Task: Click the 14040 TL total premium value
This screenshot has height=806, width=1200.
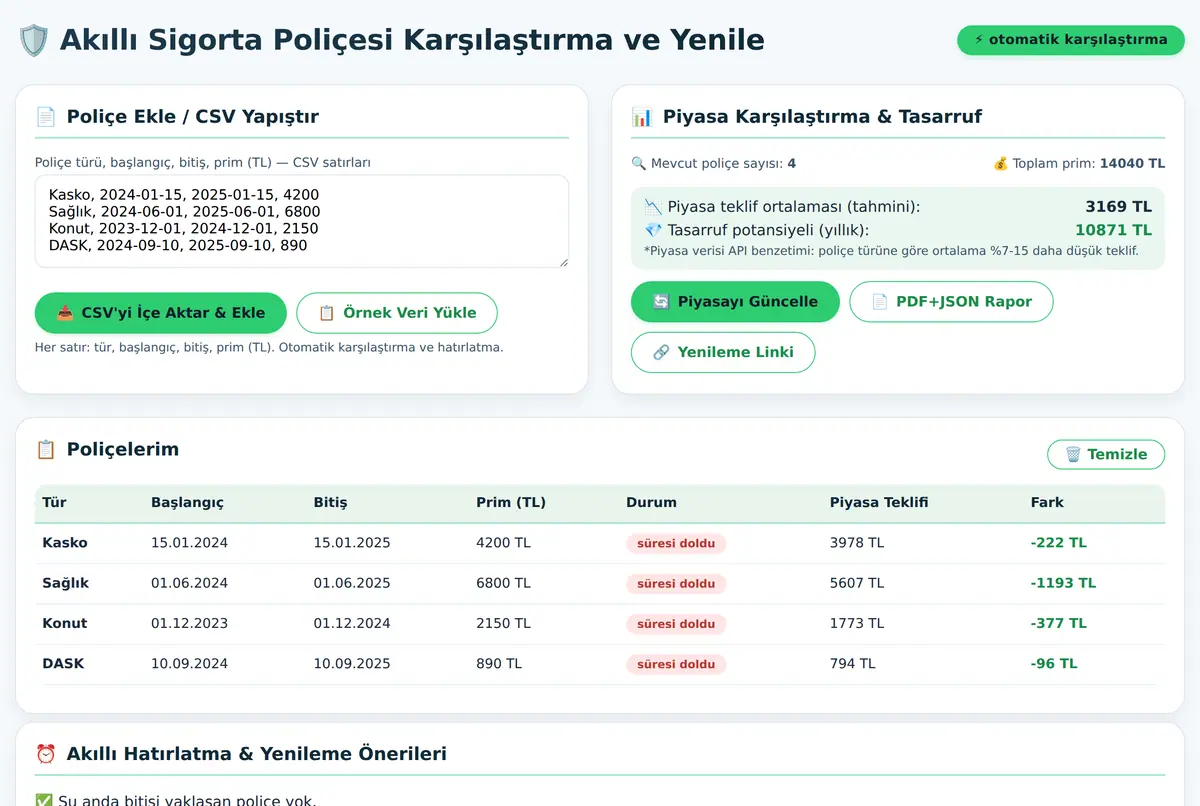Action: pos(1132,164)
